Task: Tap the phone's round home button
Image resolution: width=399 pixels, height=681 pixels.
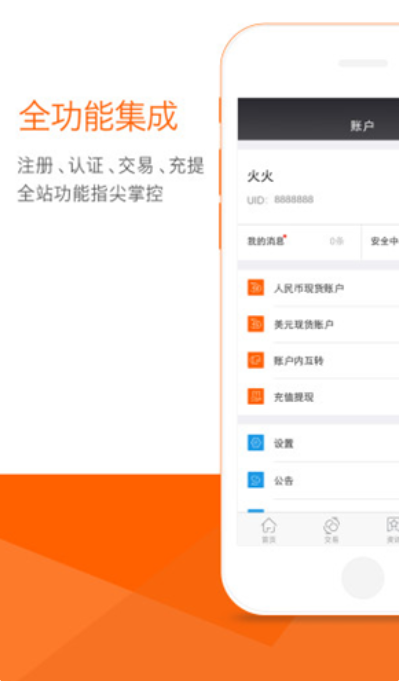Action: coord(363,578)
